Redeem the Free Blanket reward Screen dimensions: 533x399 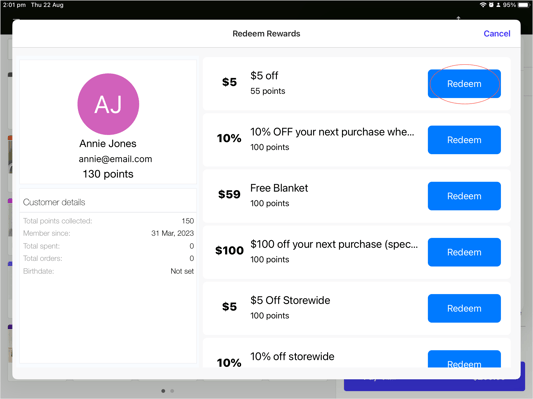pos(464,196)
